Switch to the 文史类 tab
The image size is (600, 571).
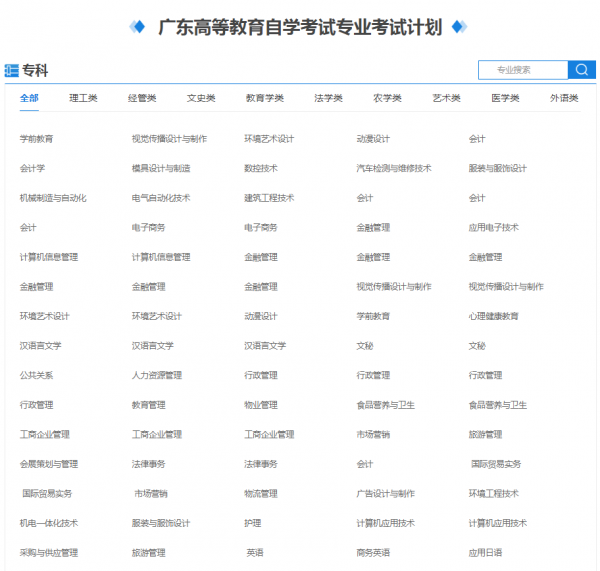pyautogui.click(x=201, y=98)
